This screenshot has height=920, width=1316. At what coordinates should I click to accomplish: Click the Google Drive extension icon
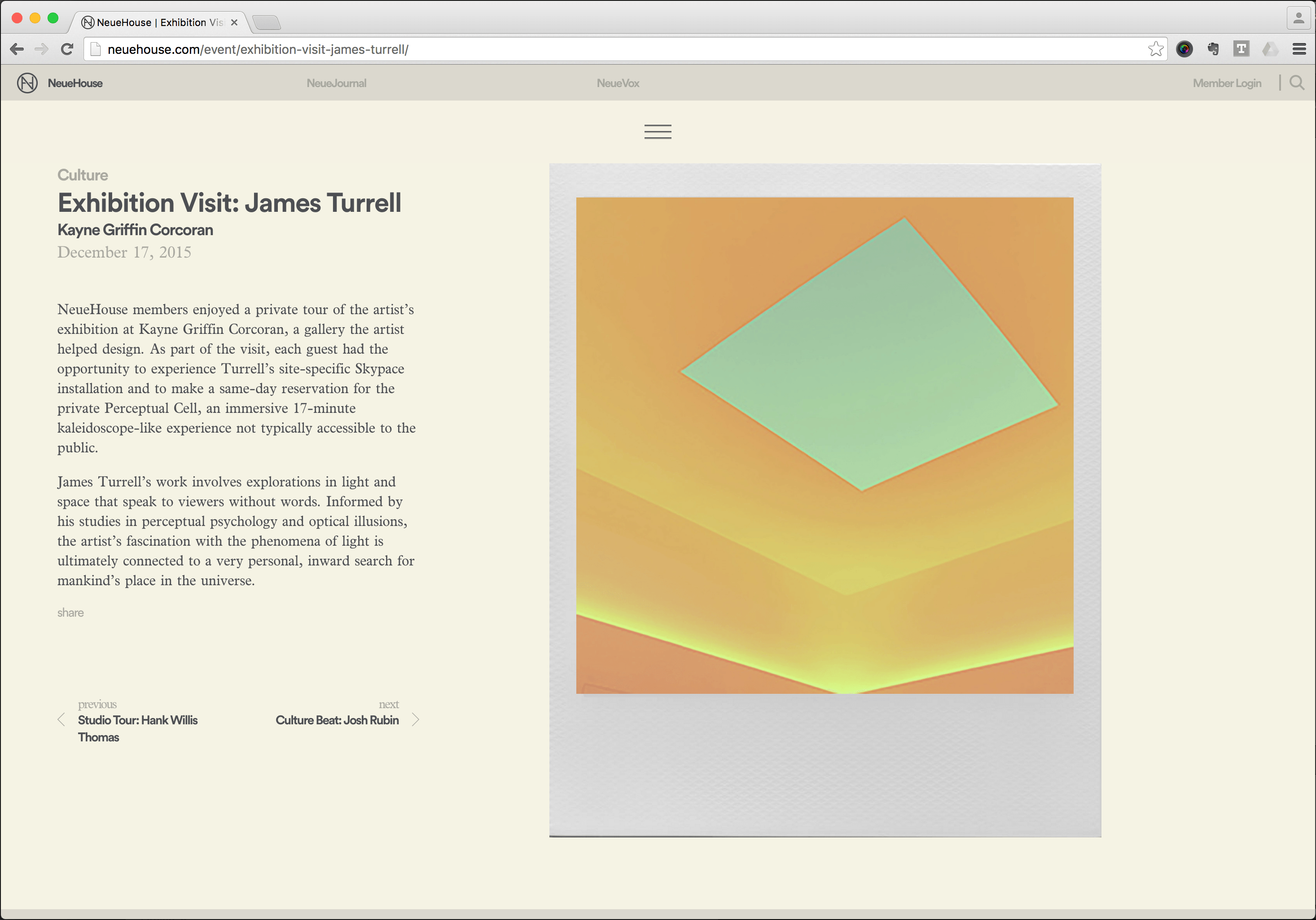1270,49
